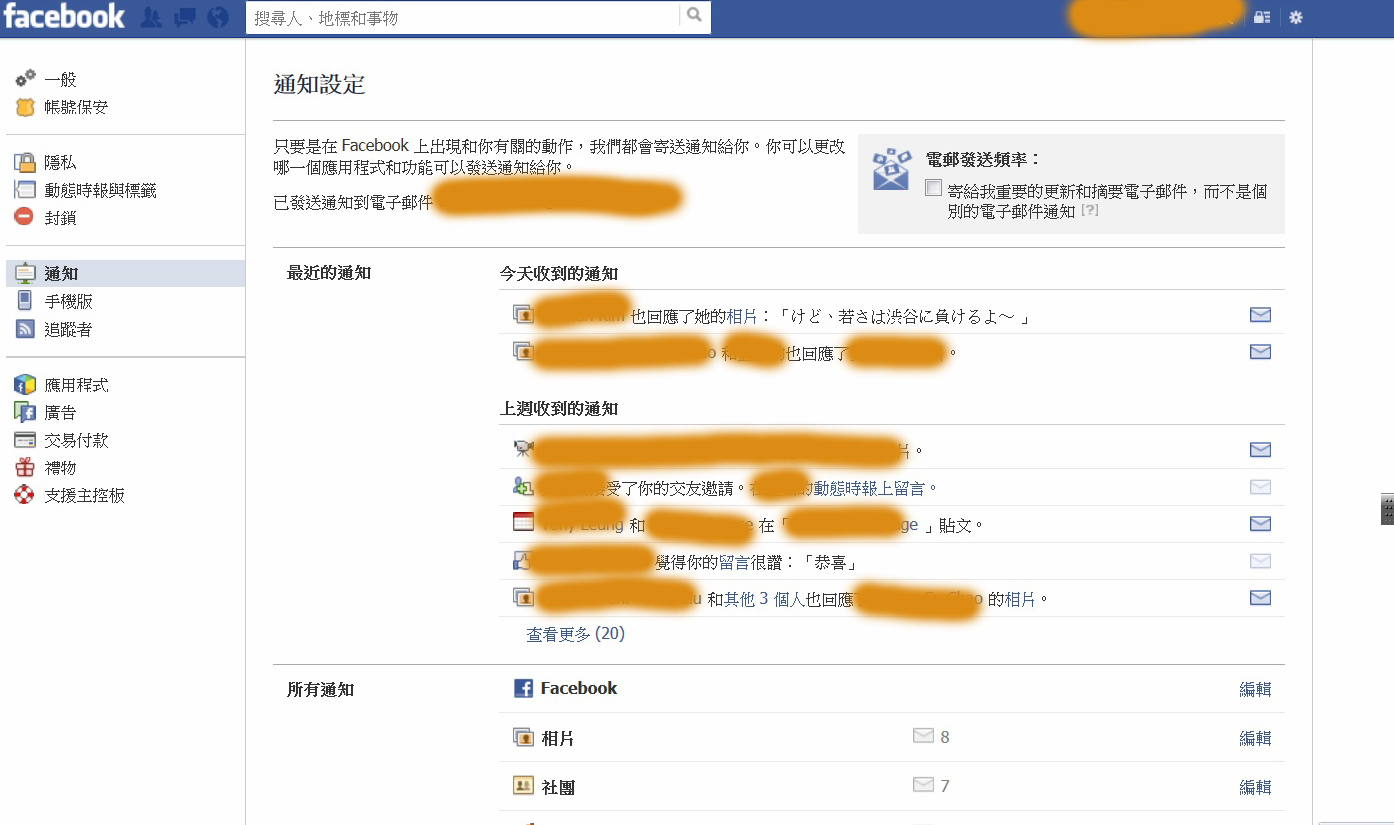Toggle email icon for first last-week notification

click(1260, 450)
